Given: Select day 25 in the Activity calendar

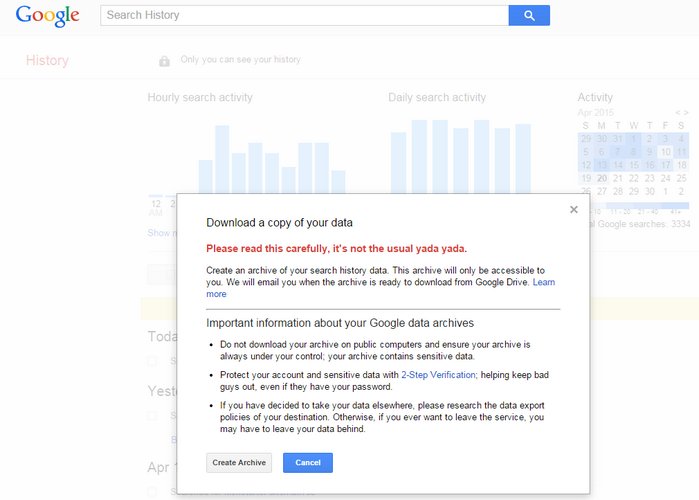Looking at the screenshot, I should pyautogui.click(x=681, y=178).
